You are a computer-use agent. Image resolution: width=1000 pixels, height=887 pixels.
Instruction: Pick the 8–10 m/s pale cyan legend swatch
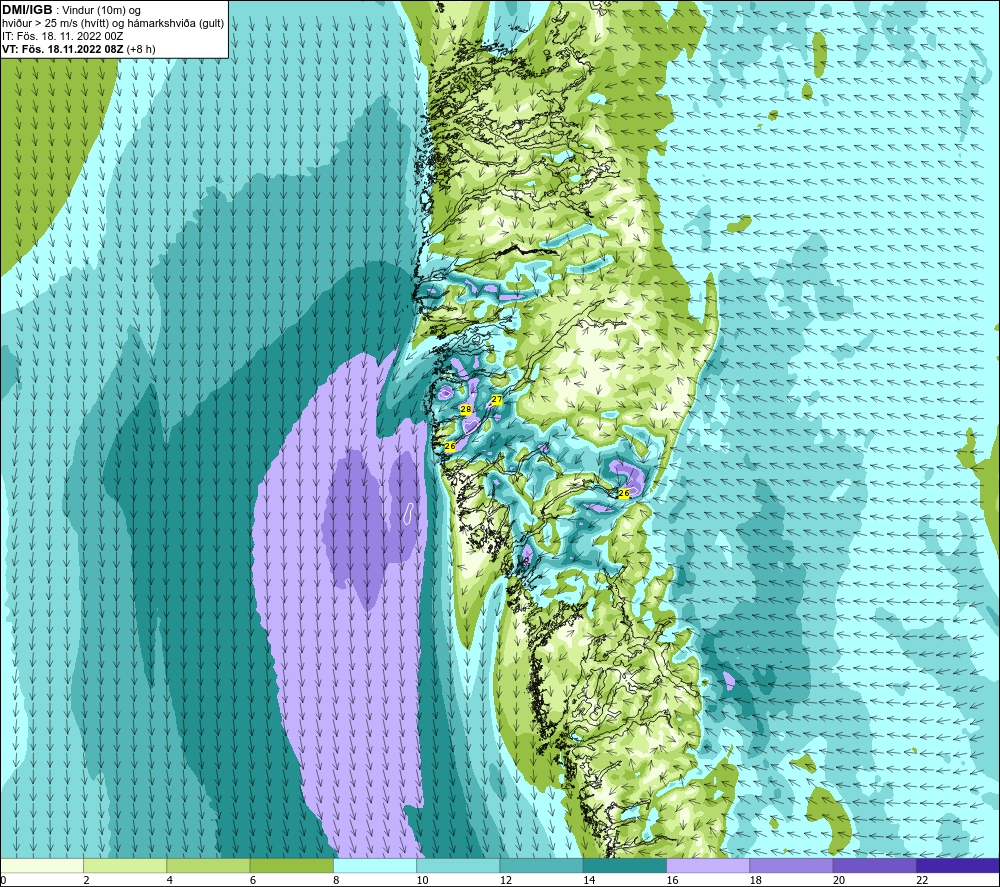pos(375,866)
